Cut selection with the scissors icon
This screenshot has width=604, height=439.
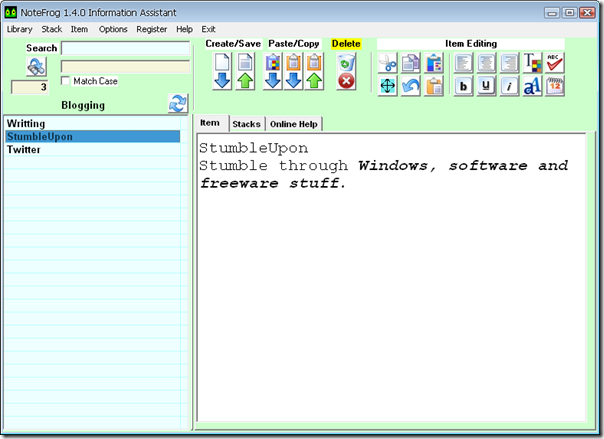[388, 63]
